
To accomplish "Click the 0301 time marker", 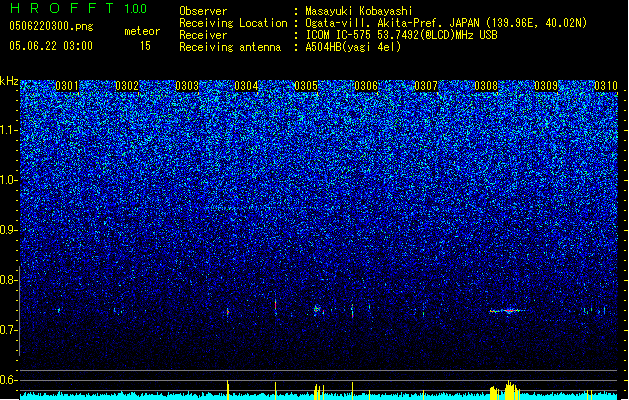I will point(67,86).
